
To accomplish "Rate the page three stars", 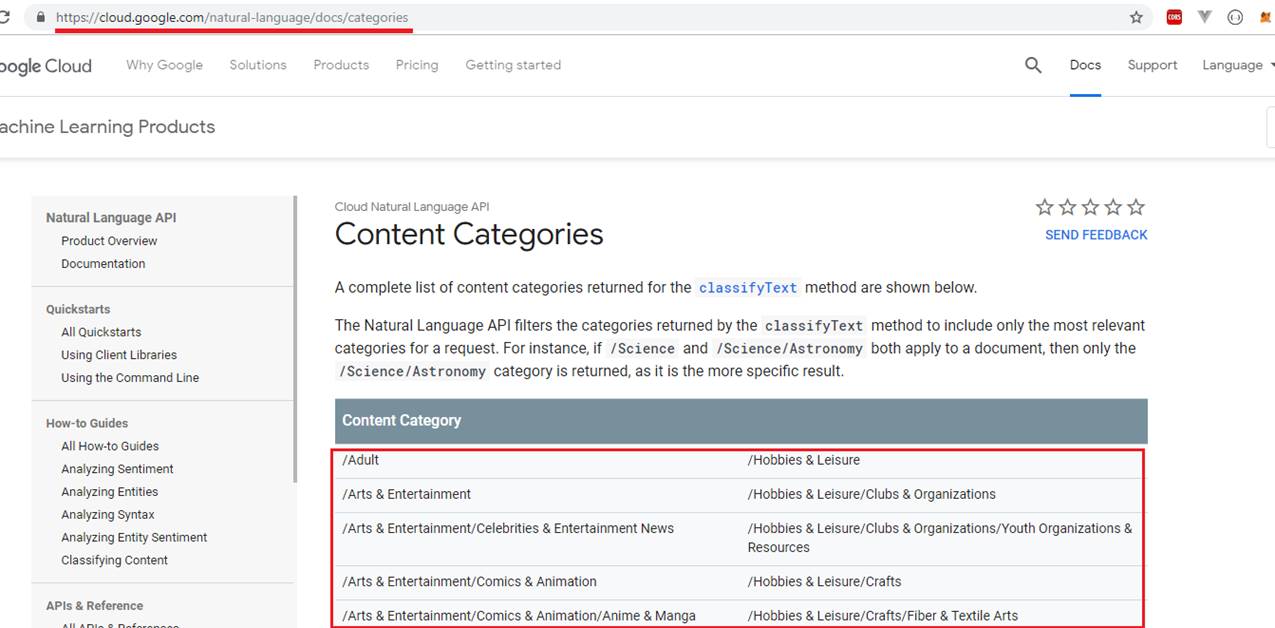I will point(1091,207).
